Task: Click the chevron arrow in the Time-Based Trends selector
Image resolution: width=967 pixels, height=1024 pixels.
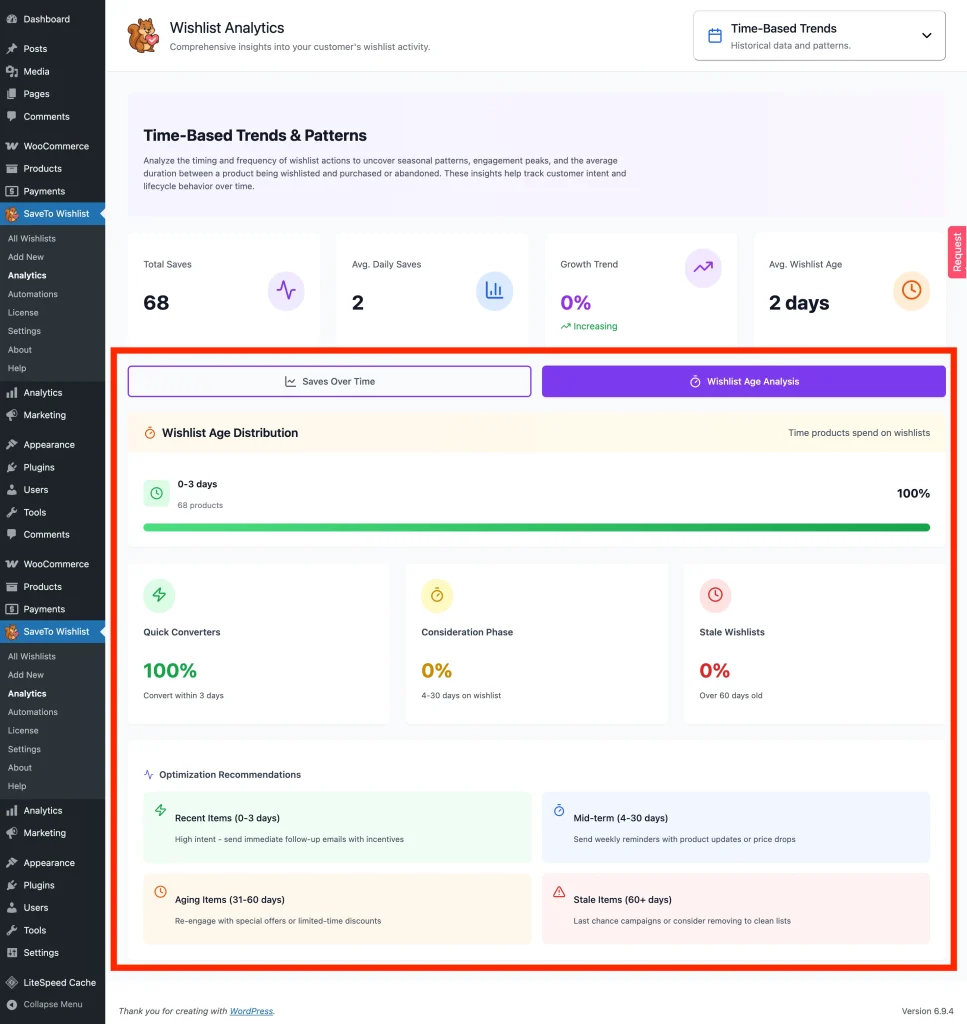Action: pyautogui.click(x=926, y=36)
